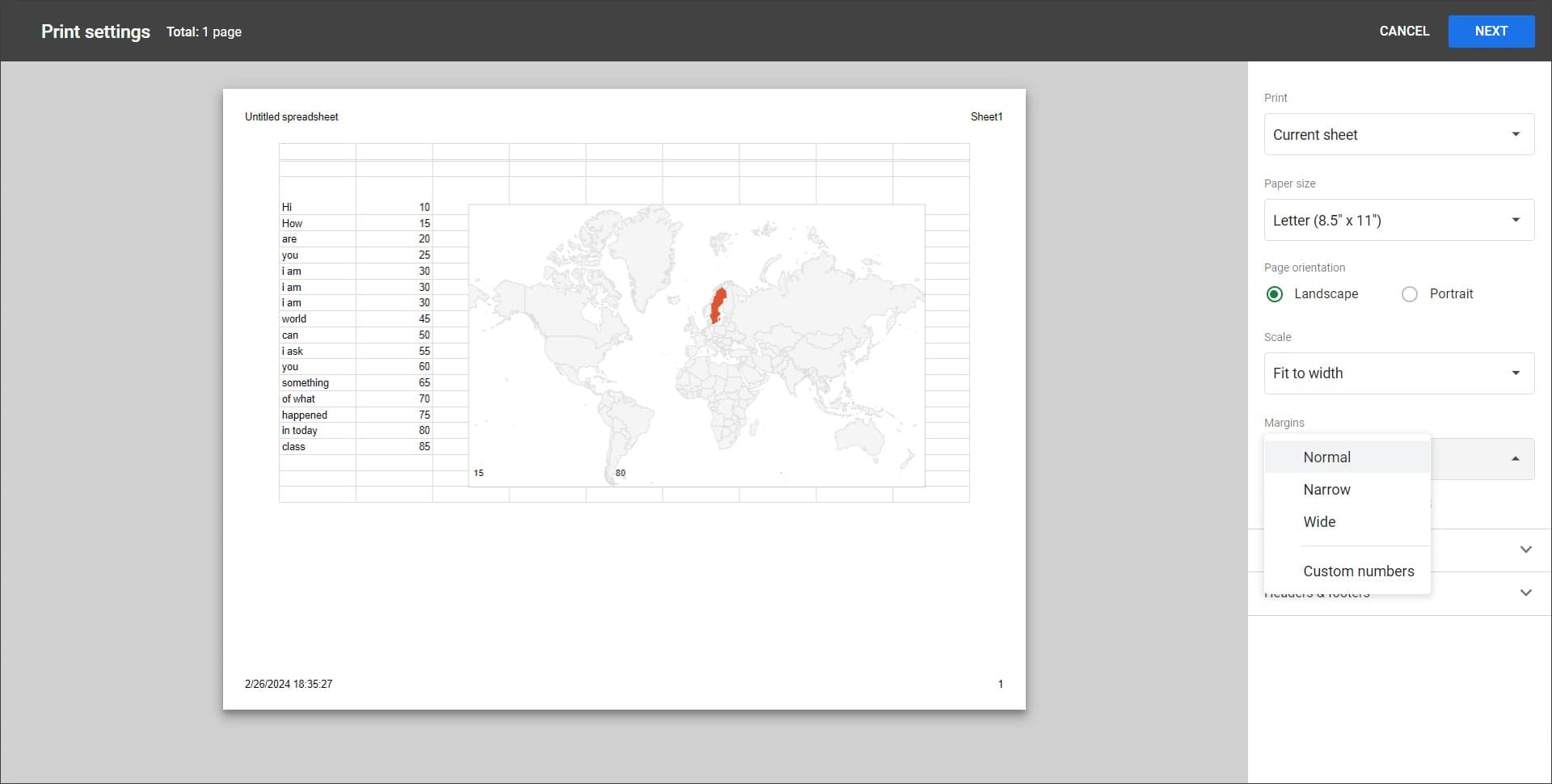Choose Custom numbers for margins
The image size is (1552, 784).
(x=1359, y=571)
